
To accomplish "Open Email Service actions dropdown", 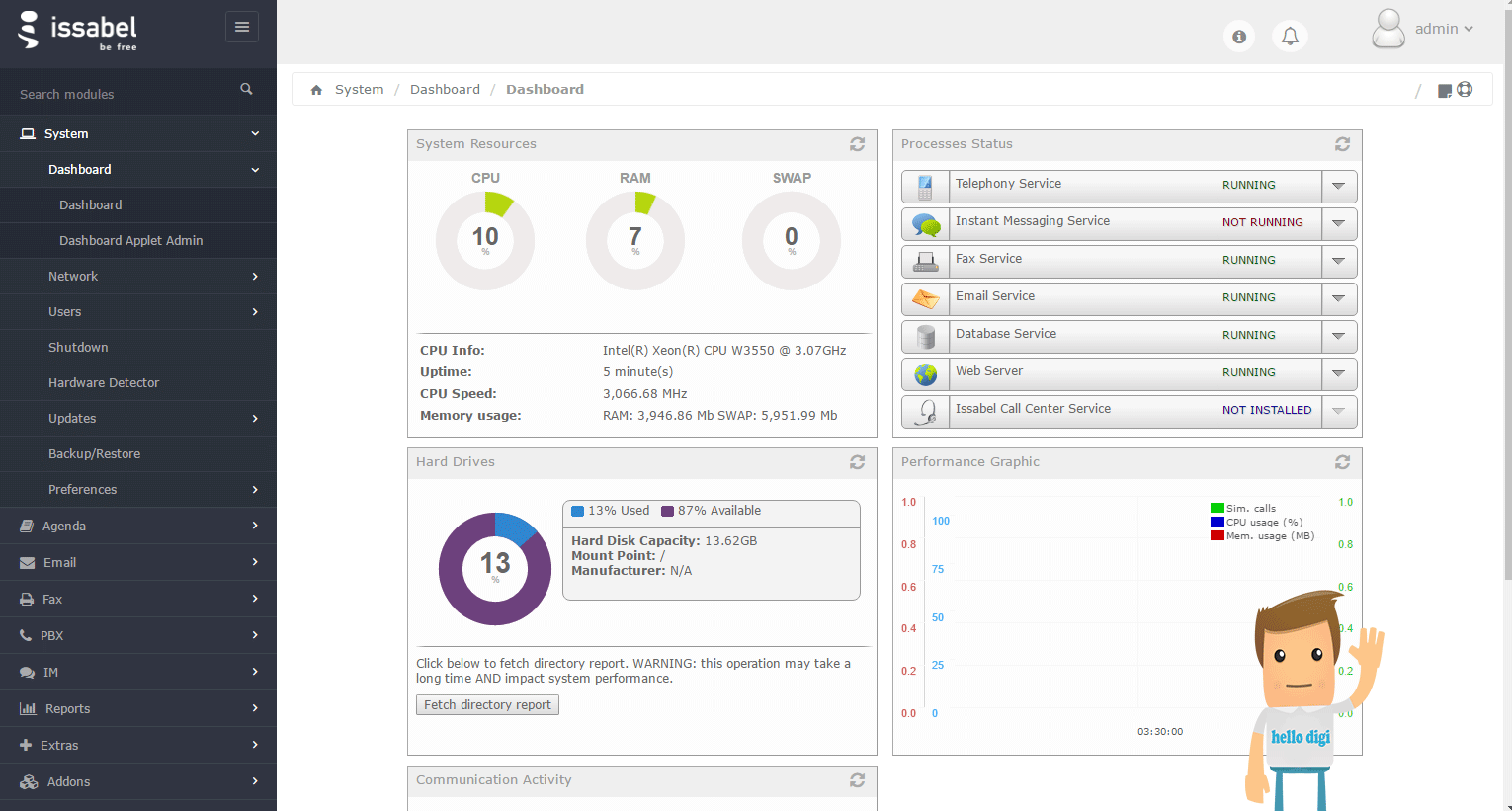I will point(1339,298).
